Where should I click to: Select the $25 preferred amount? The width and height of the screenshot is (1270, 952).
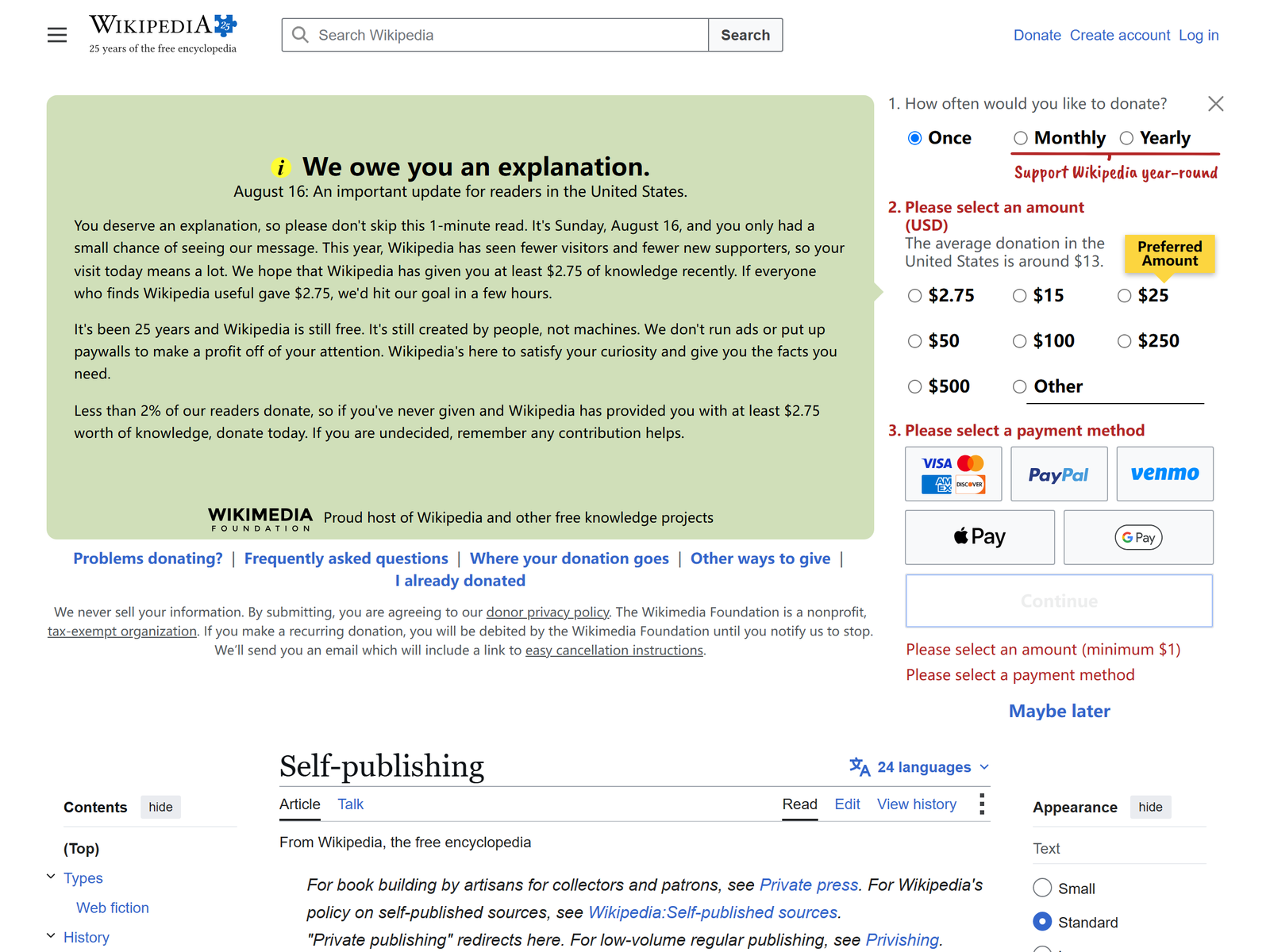pos(1124,296)
